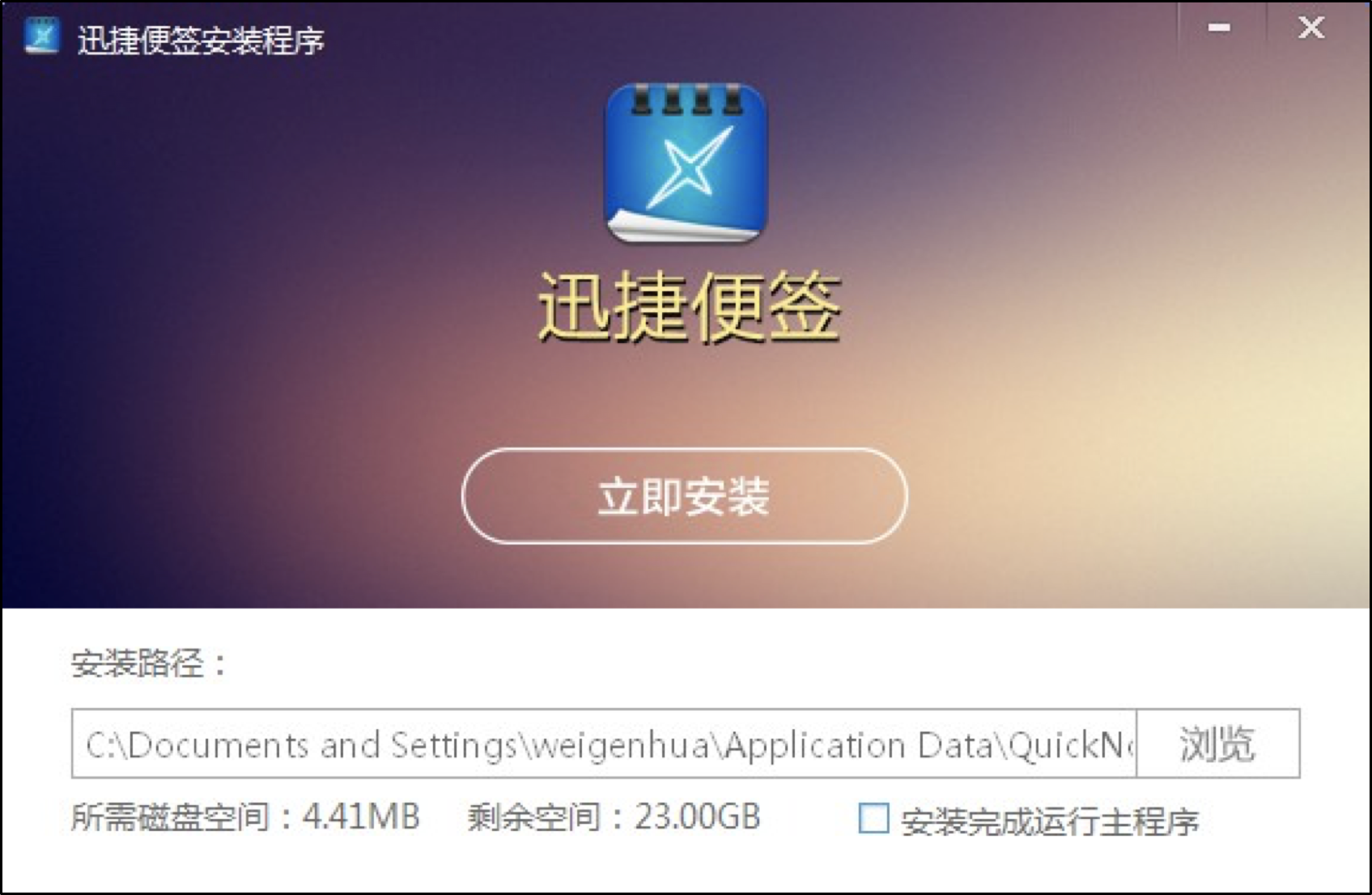Close the 迅捷便签 installer window
Image resolution: width=1372 pixels, height=895 pixels.
[1311, 28]
